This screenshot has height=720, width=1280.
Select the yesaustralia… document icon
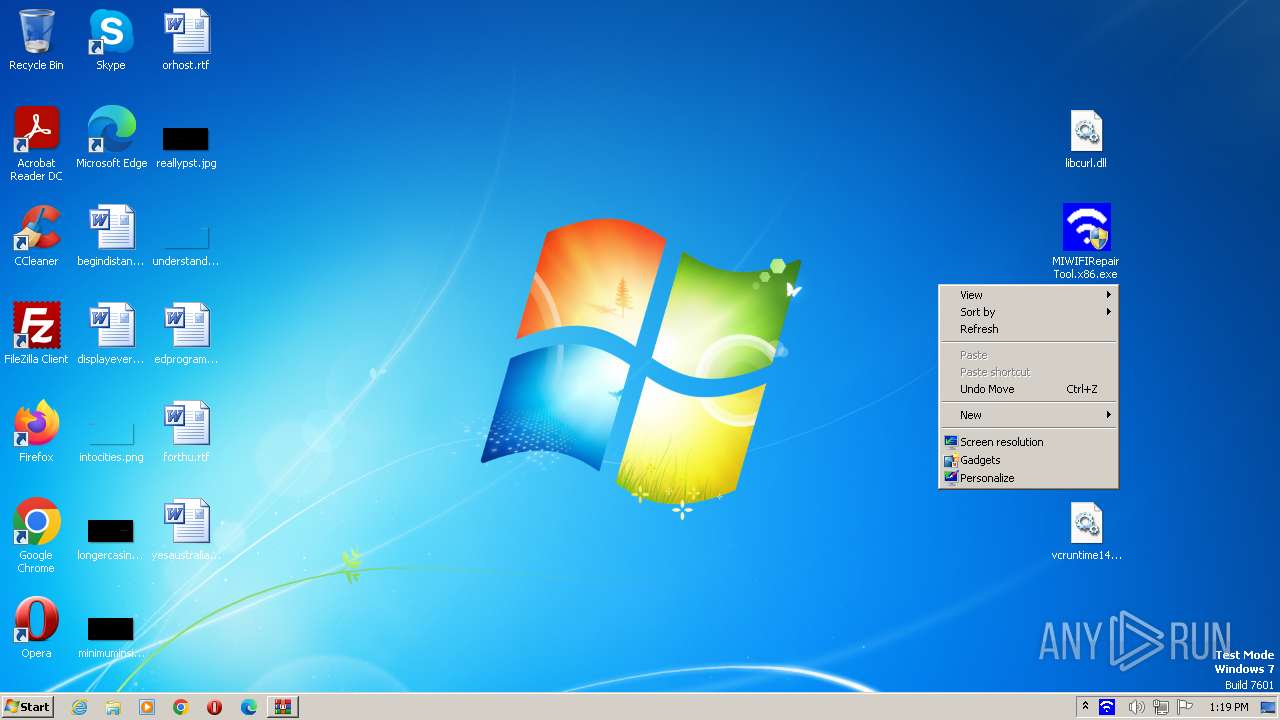click(186, 530)
